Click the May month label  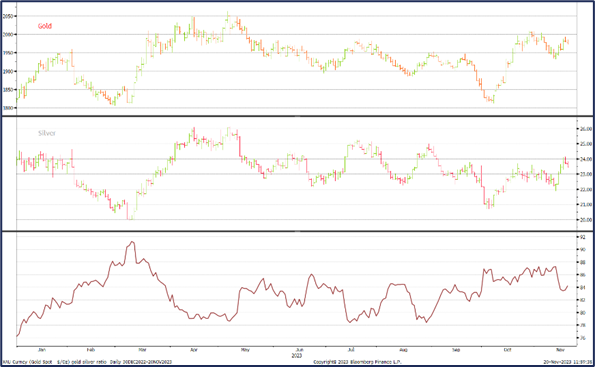click(x=245, y=350)
